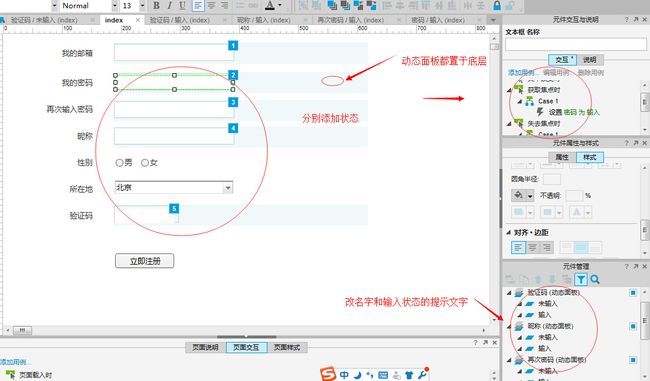
Task: Click the Sogou input method S logo
Action: (328, 374)
